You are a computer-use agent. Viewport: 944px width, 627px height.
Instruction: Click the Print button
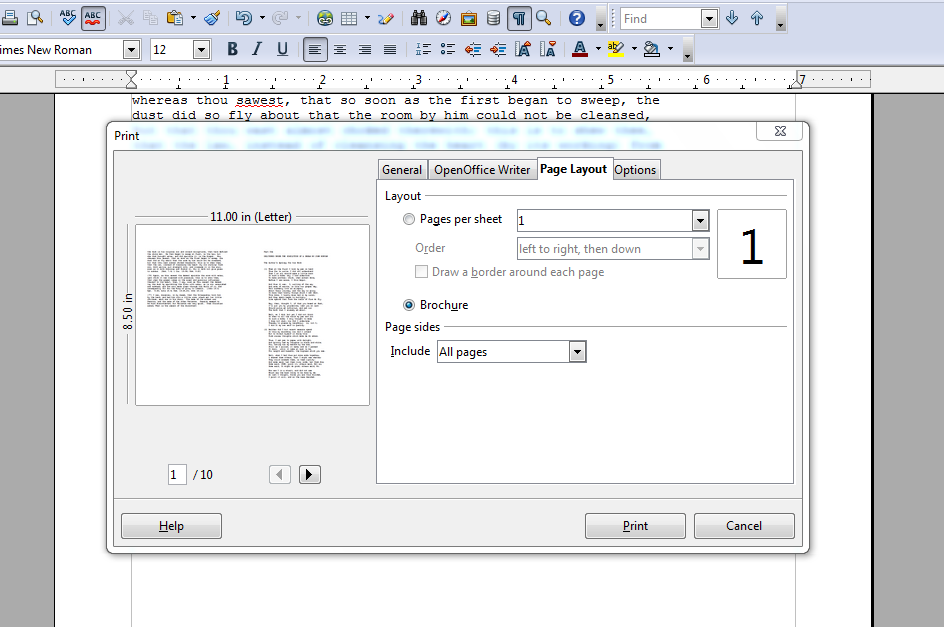(635, 526)
